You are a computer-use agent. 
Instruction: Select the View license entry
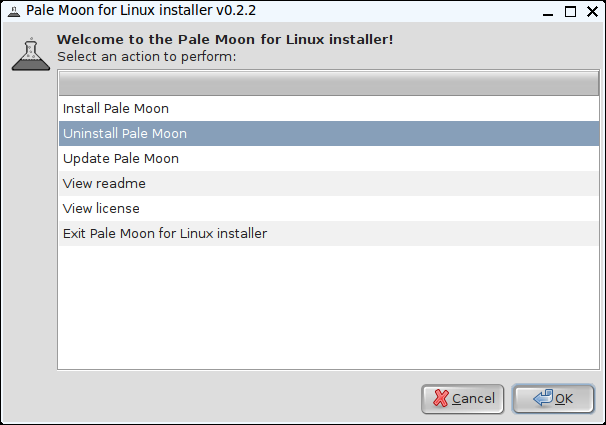(x=329, y=209)
